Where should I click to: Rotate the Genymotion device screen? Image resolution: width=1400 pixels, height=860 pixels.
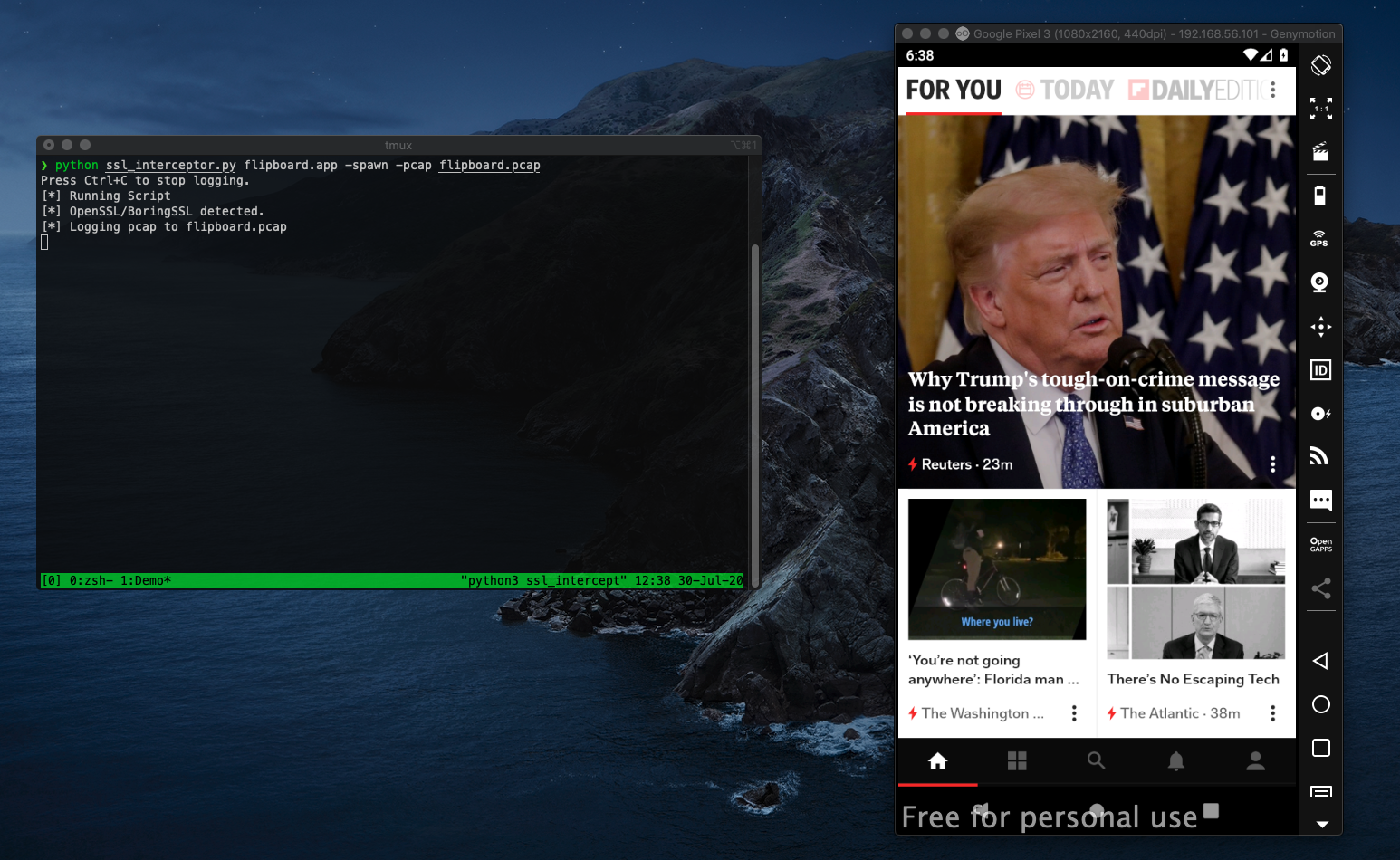pos(1320,65)
